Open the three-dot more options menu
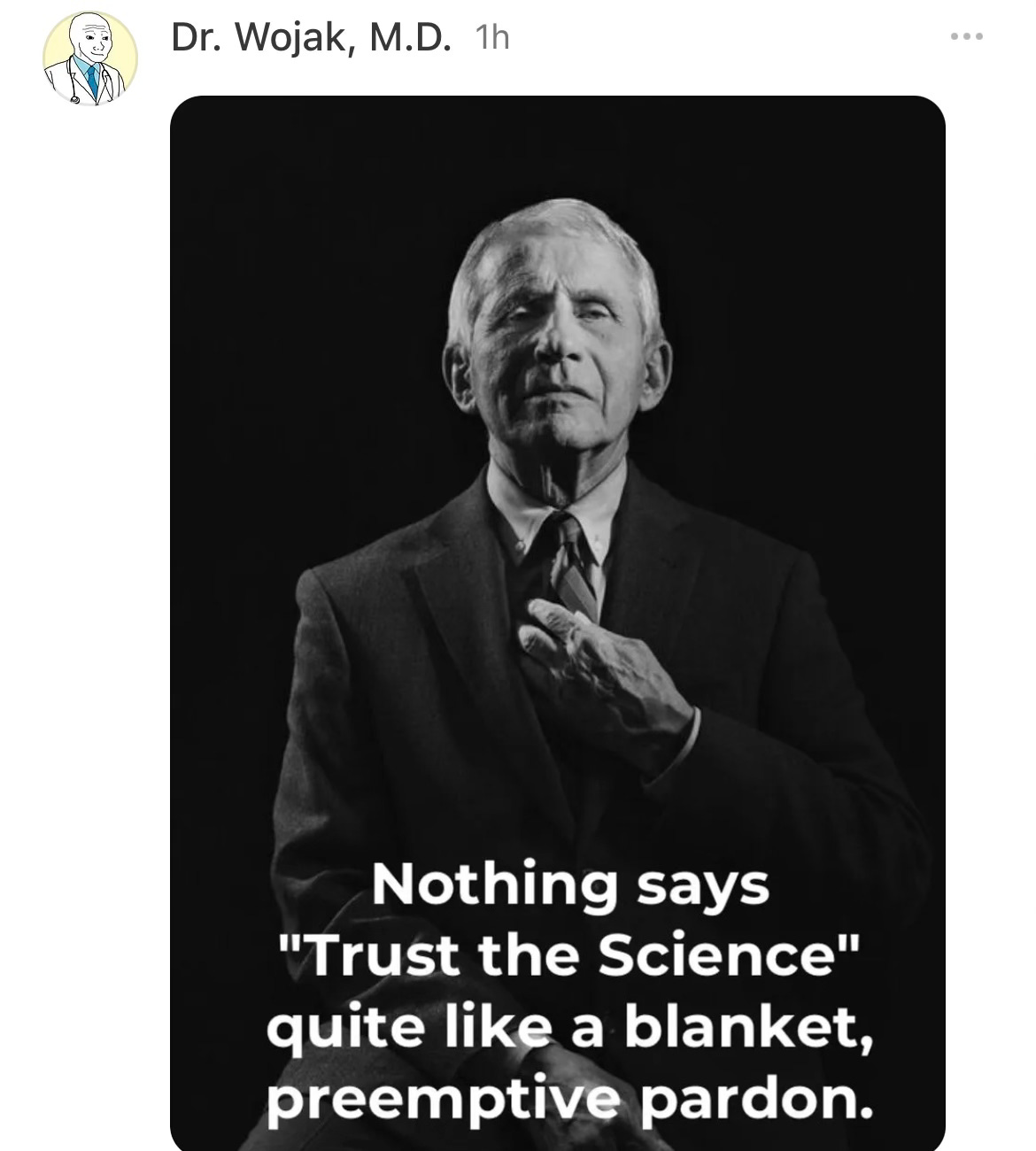 (x=967, y=37)
